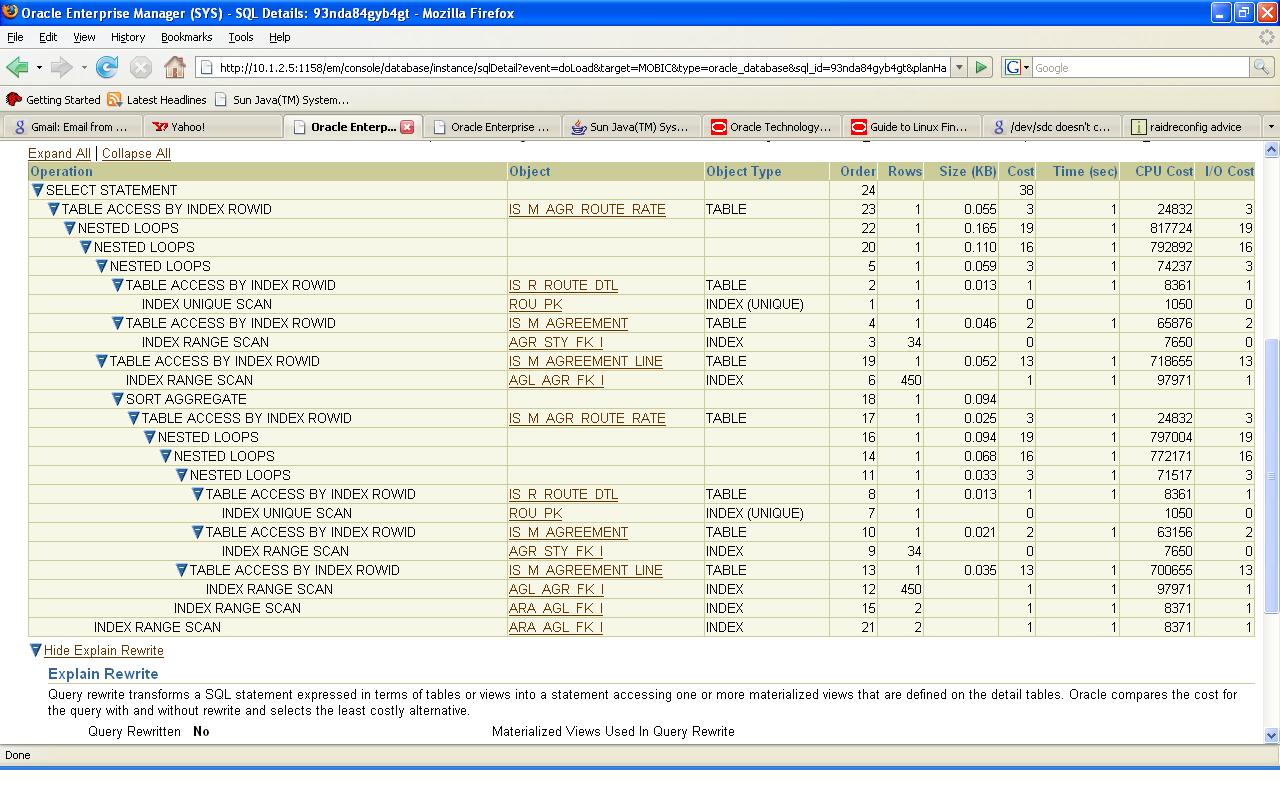The width and height of the screenshot is (1280, 800).
Task: Switch to the Yahoo! tab
Action: pos(213,127)
